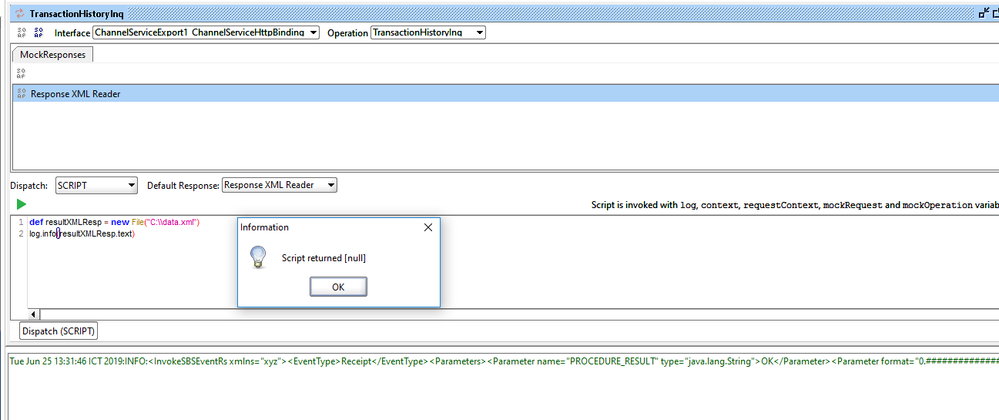Image resolution: width=999 pixels, height=420 pixels.
Task: Close the Information dialog with the X
Action: [428, 227]
